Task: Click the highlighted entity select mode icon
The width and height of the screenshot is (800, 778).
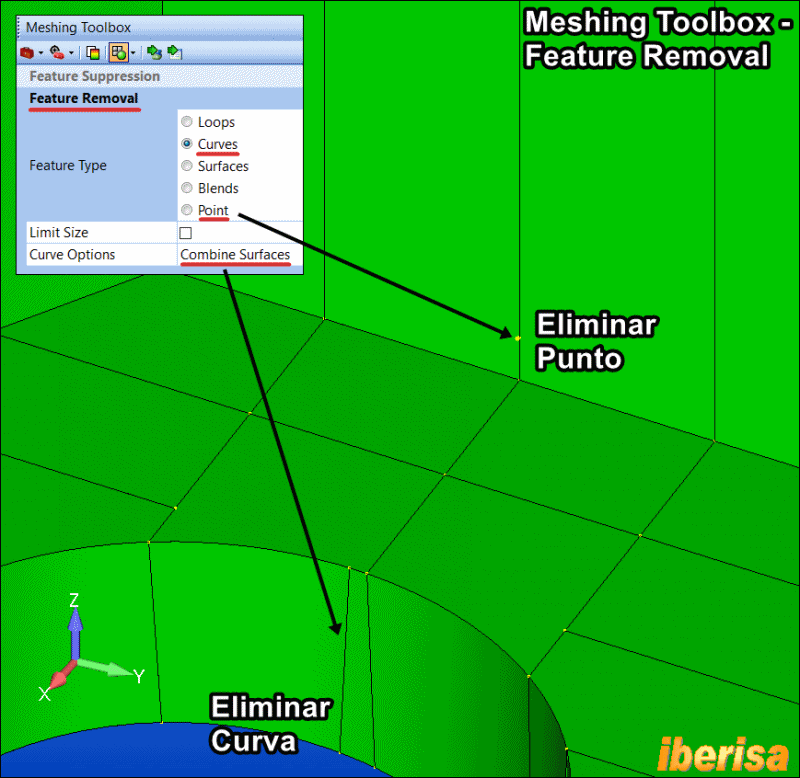Action: point(119,53)
